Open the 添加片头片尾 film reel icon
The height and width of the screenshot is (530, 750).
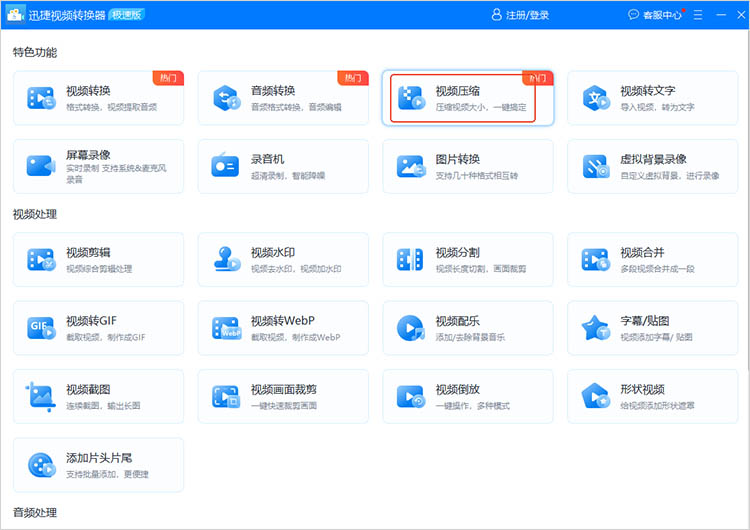click(x=42, y=465)
